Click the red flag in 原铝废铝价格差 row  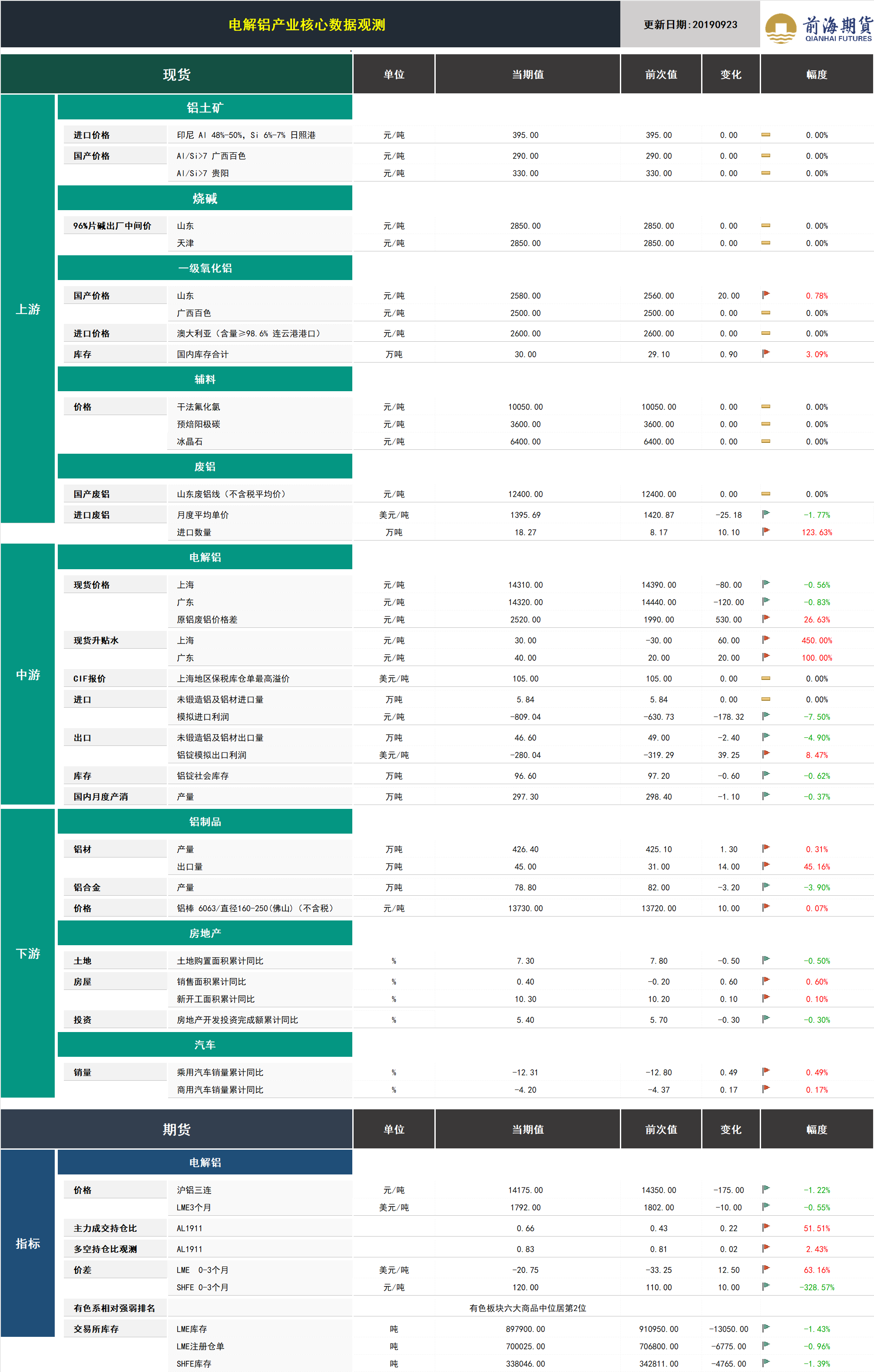pyautogui.click(x=766, y=619)
